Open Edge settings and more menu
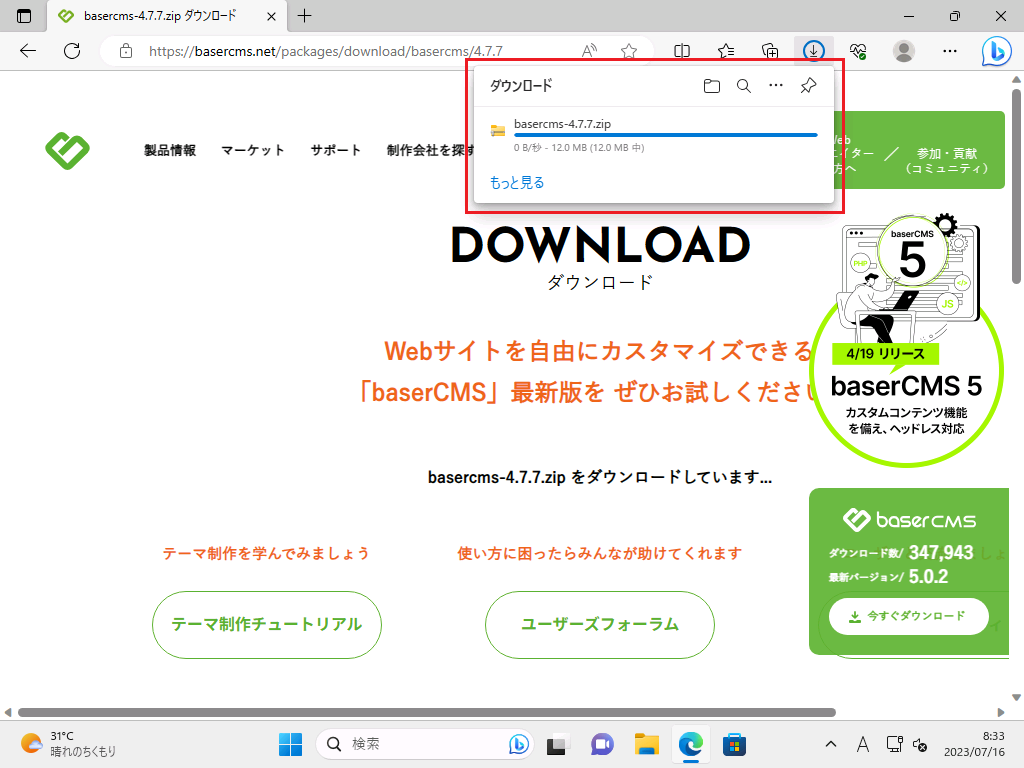The image size is (1024, 768). point(949,50)
